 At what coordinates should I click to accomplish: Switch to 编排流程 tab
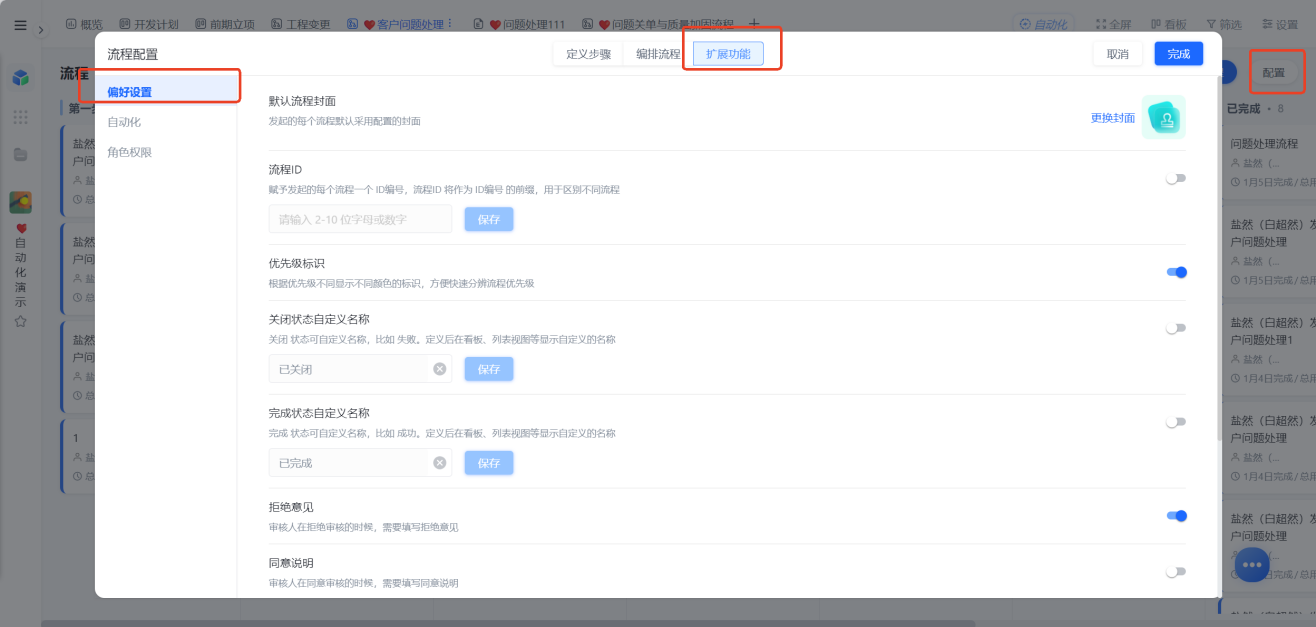tap(658, 54)
